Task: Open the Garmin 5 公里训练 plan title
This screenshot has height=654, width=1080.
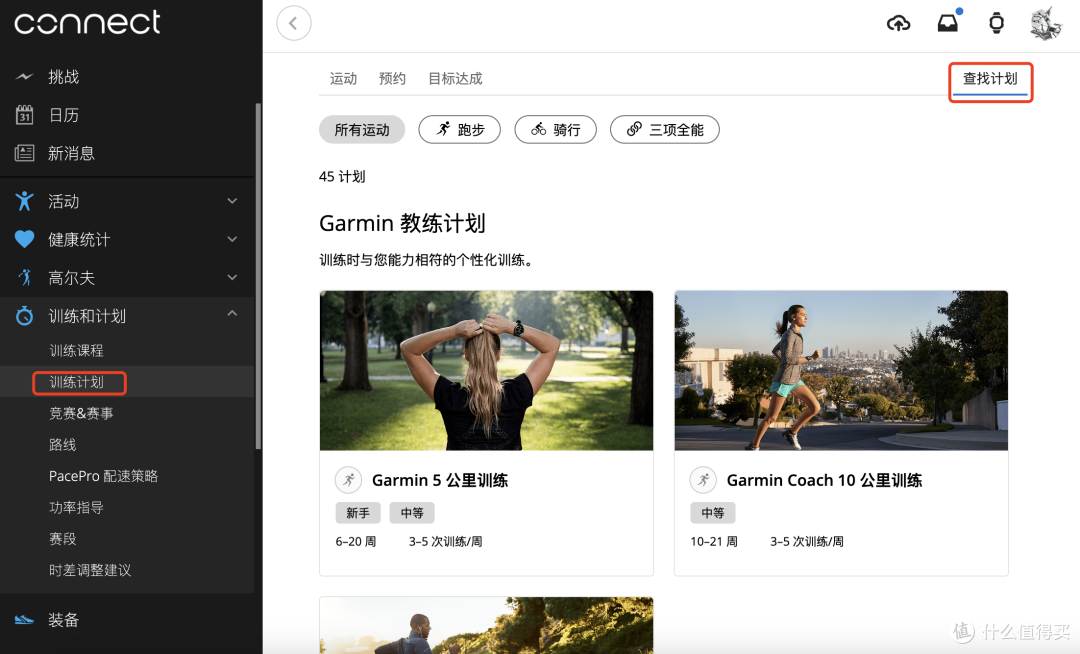Action: tap(440, 480)
